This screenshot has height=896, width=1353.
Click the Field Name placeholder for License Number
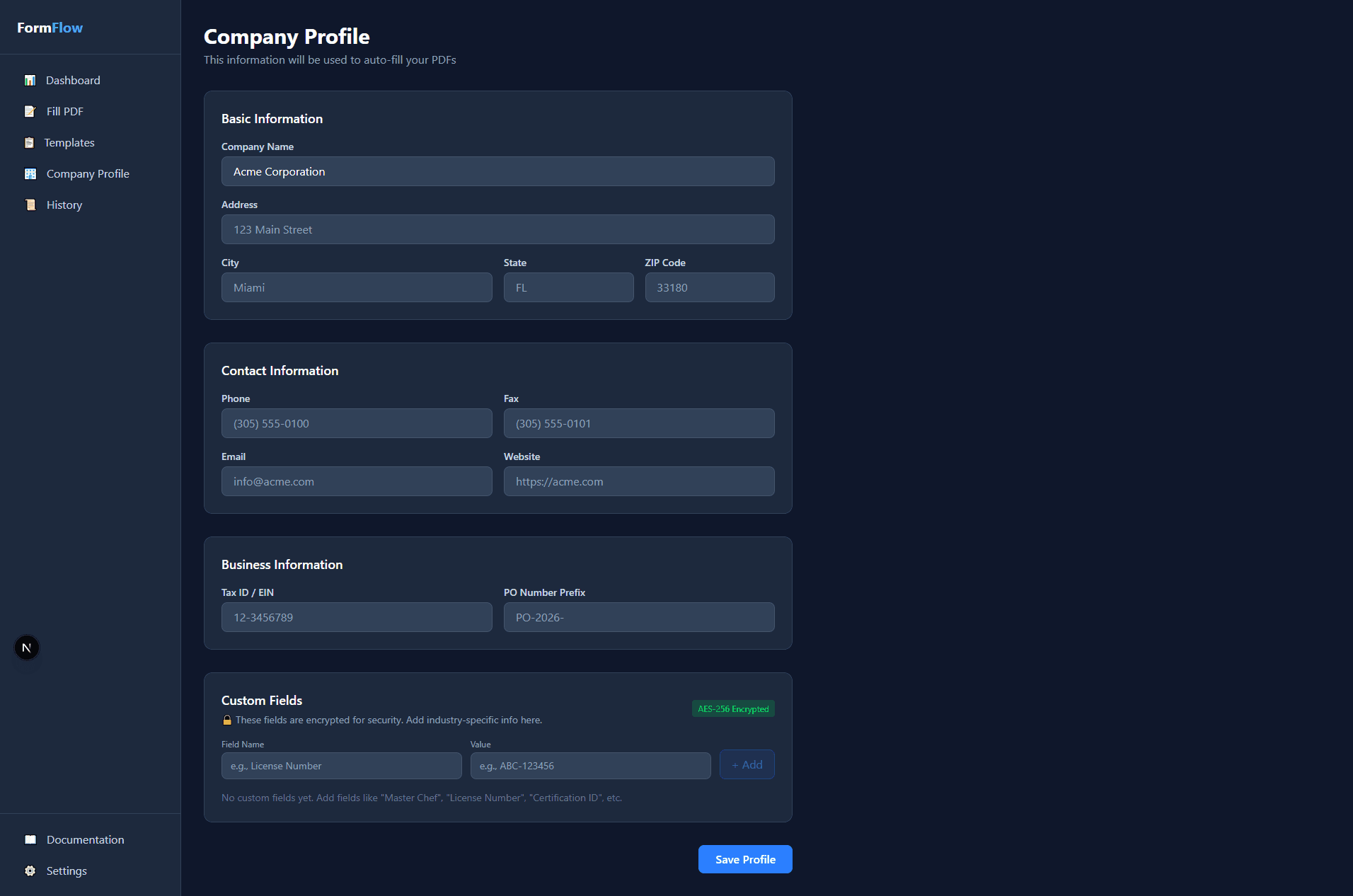click(341, 765)
